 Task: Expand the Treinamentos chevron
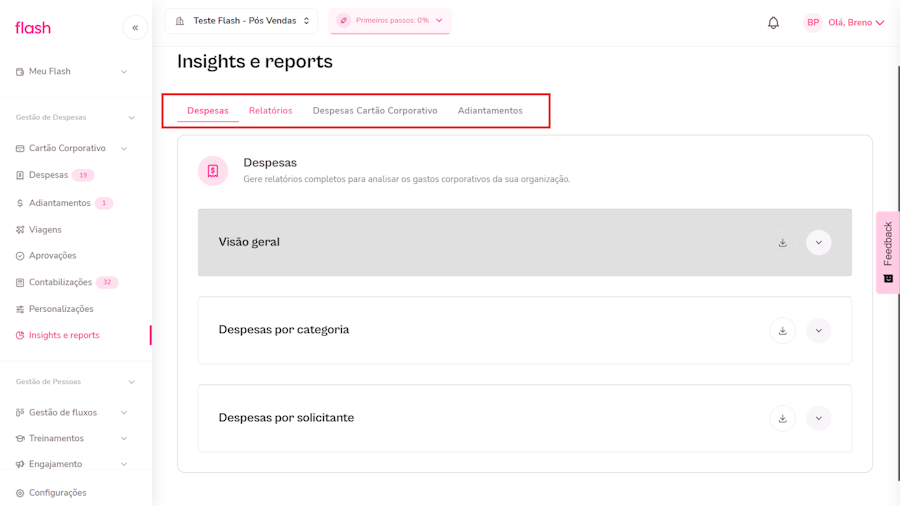tap(124, 438)
